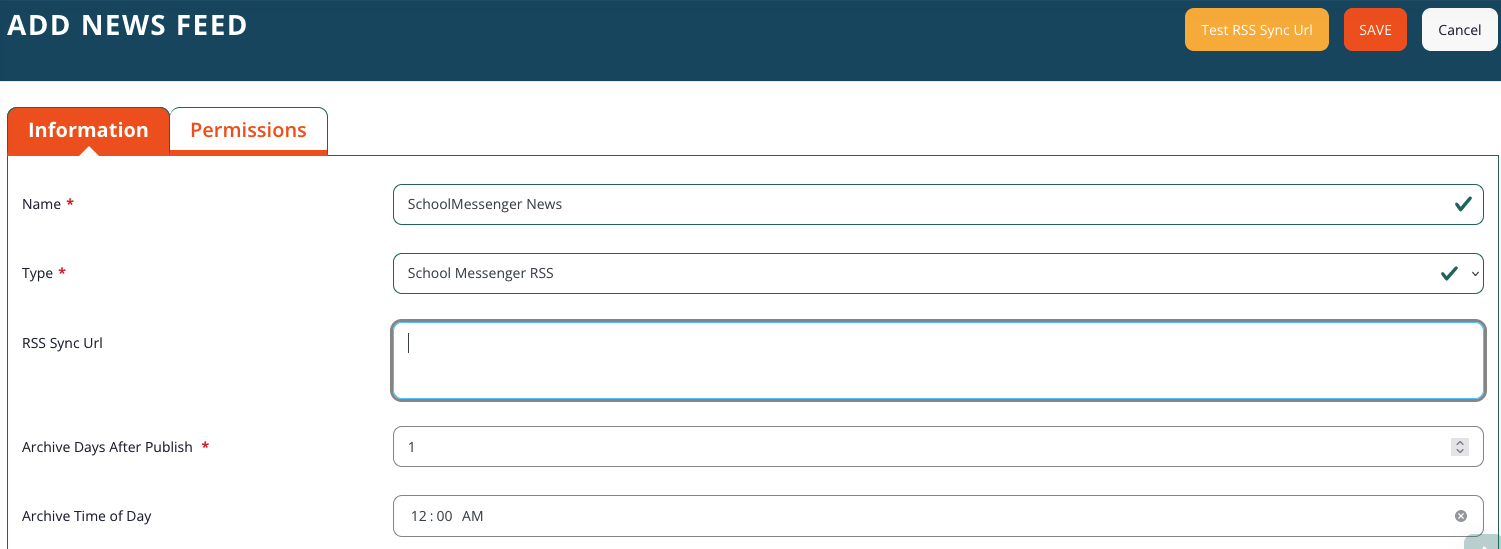
Task: Switch to the Information tab
Action: coord(88,130)
